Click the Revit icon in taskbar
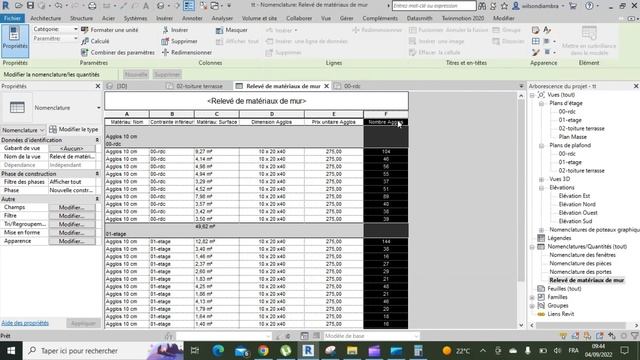 pos(308,351)
